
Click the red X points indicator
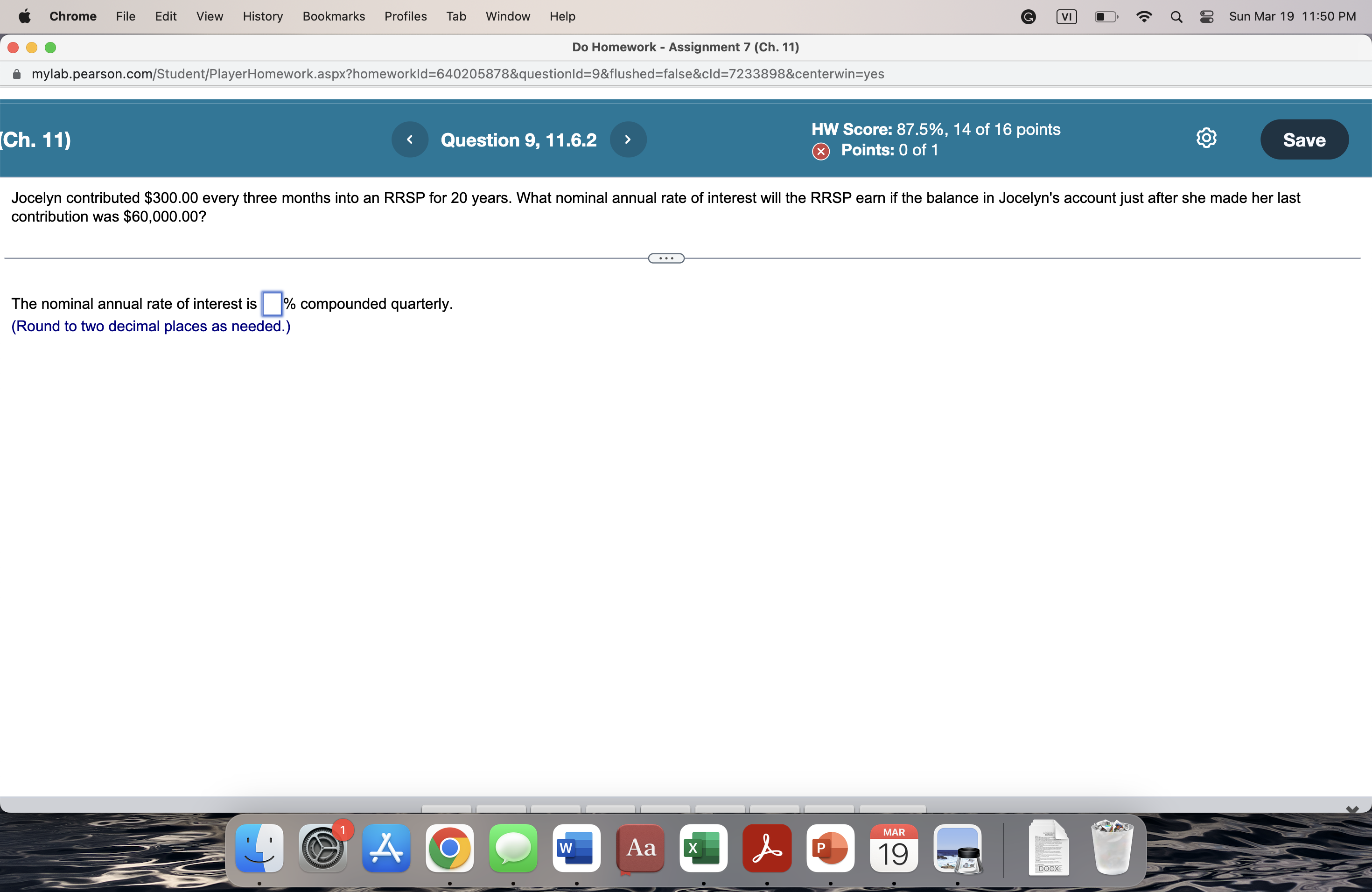click(821, 151)
